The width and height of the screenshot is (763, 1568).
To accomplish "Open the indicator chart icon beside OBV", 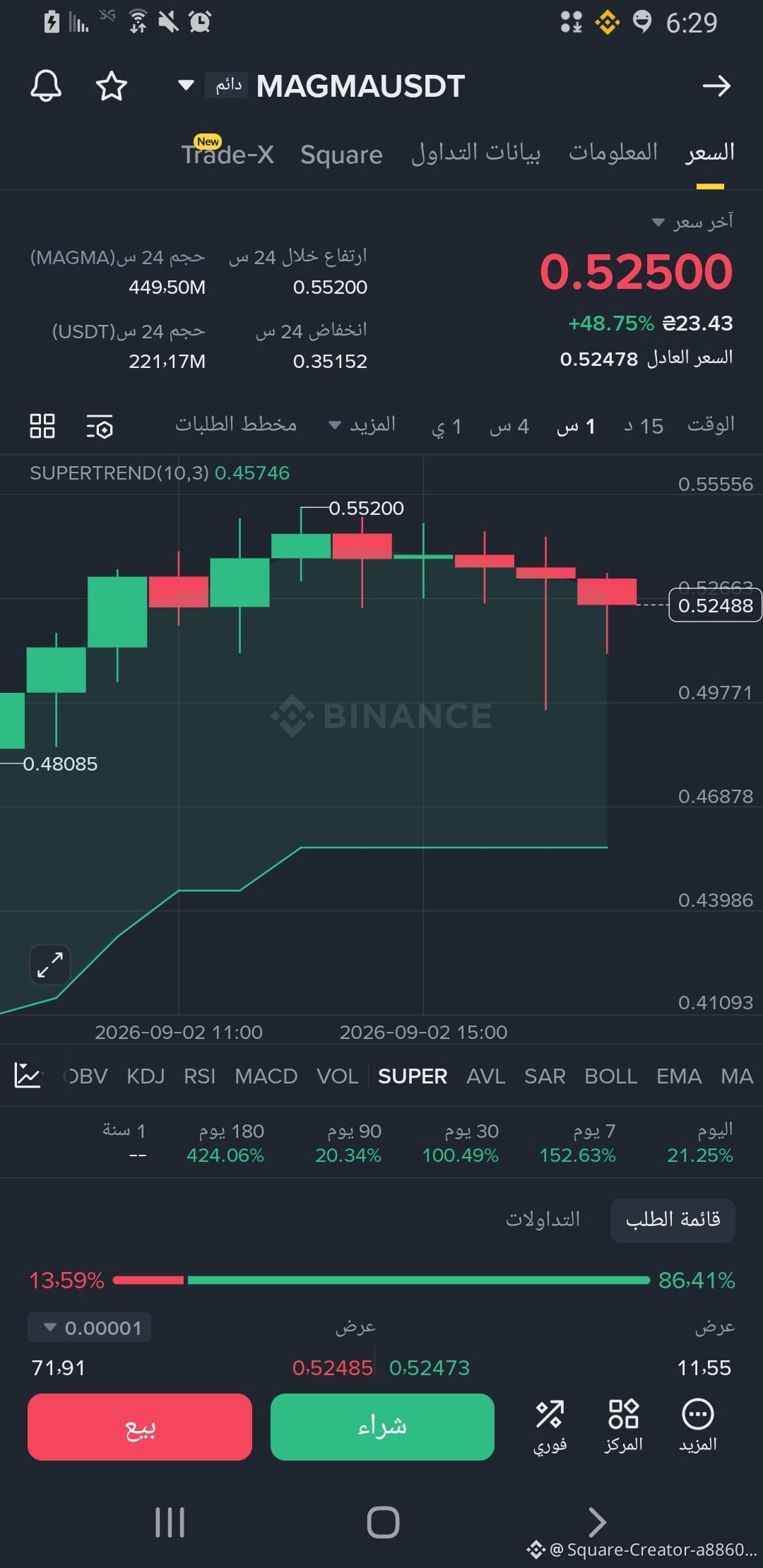I will (x=28, y=1076).
